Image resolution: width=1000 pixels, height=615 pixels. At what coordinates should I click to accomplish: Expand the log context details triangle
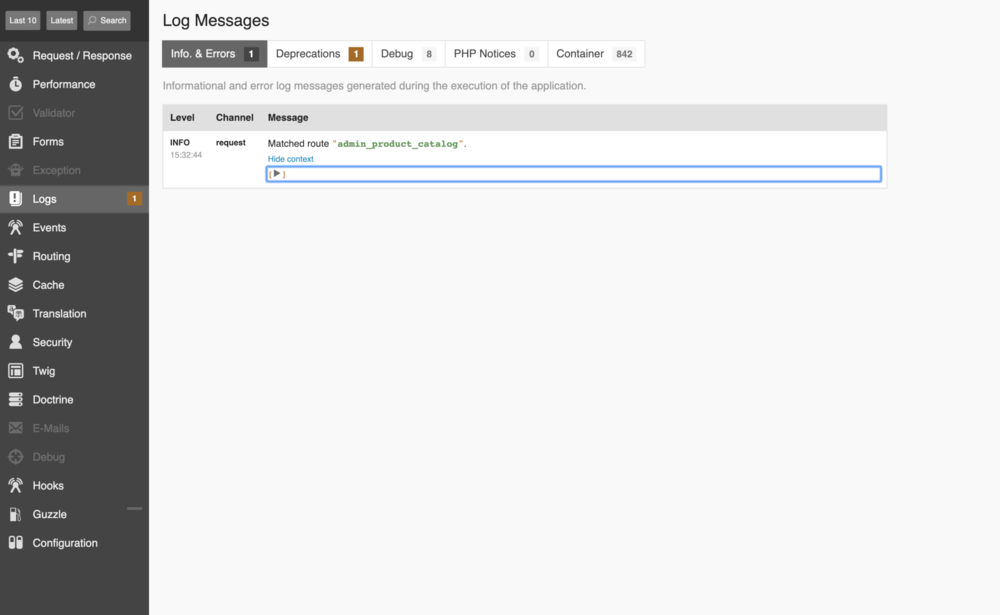pyautogui.click(x=276, y=173)
